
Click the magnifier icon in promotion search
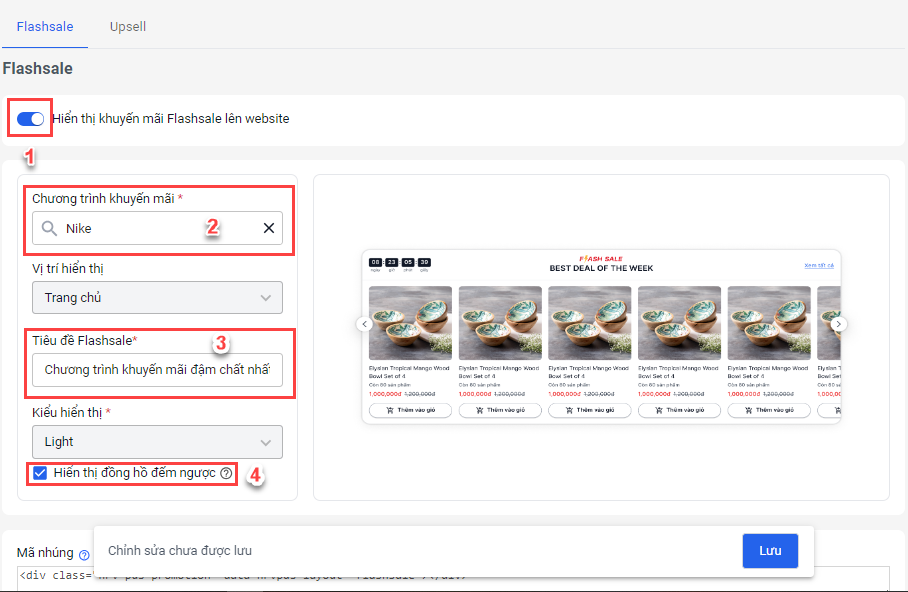tap(49, 228)
